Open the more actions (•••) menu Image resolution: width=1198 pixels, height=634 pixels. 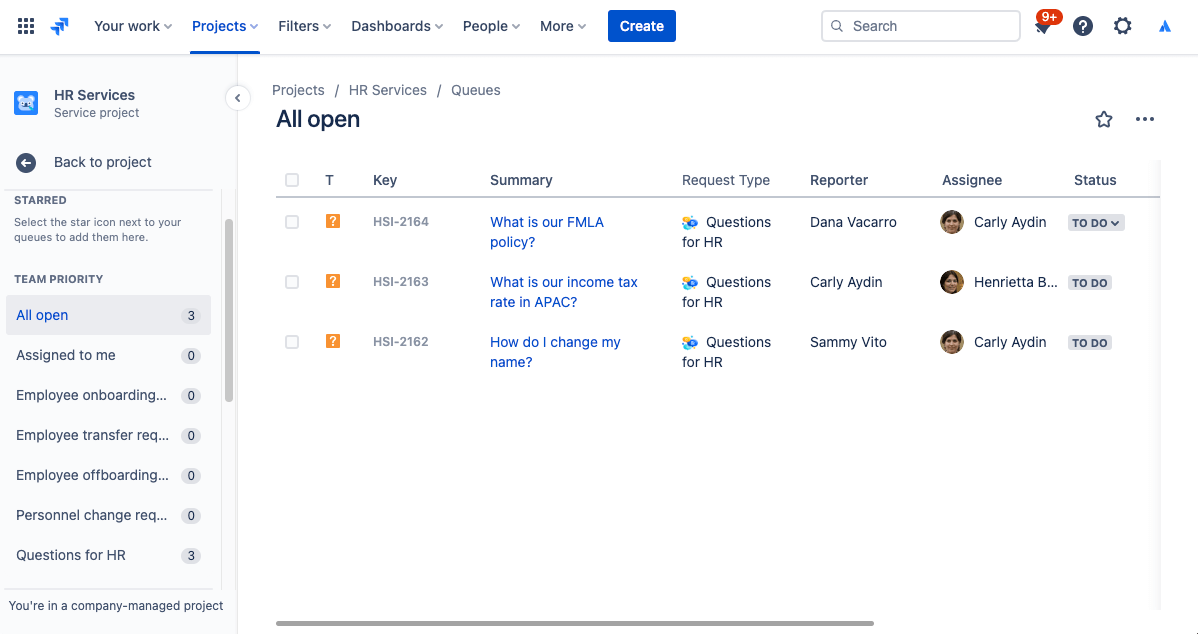(x=1145, y=119)
